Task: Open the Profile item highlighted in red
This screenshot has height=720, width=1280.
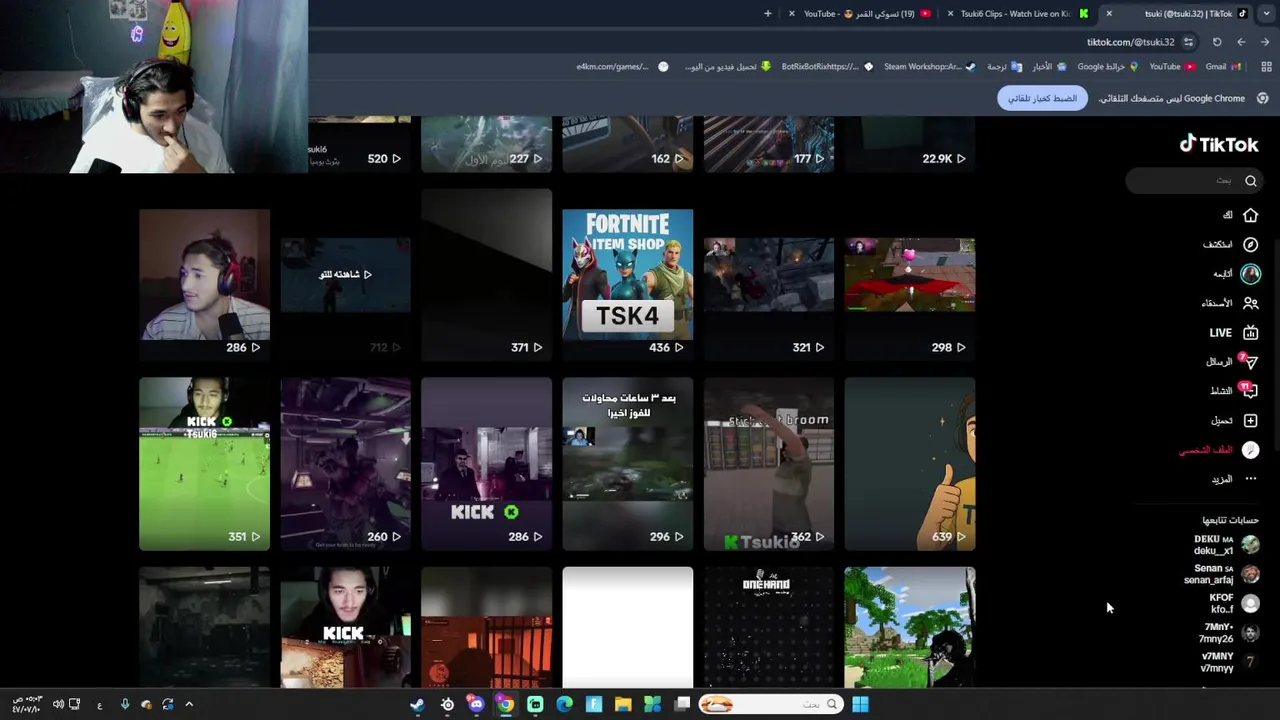Action: (x=1218, y=450)
